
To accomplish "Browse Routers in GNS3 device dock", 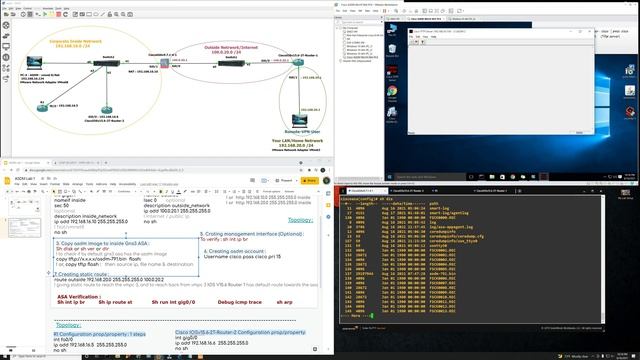I will tap(6, 25).
